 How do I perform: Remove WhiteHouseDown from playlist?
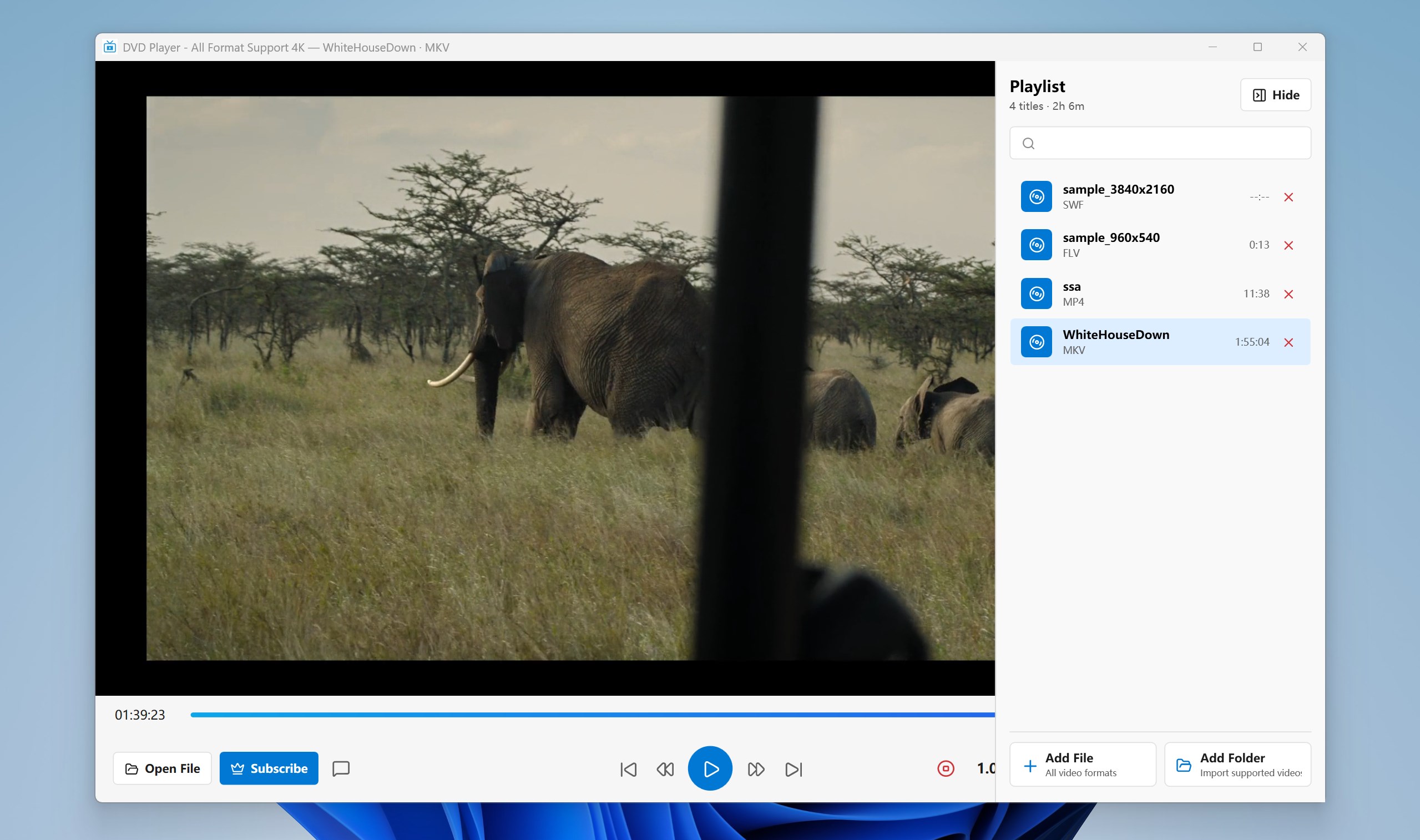[x=1288, y=342]
